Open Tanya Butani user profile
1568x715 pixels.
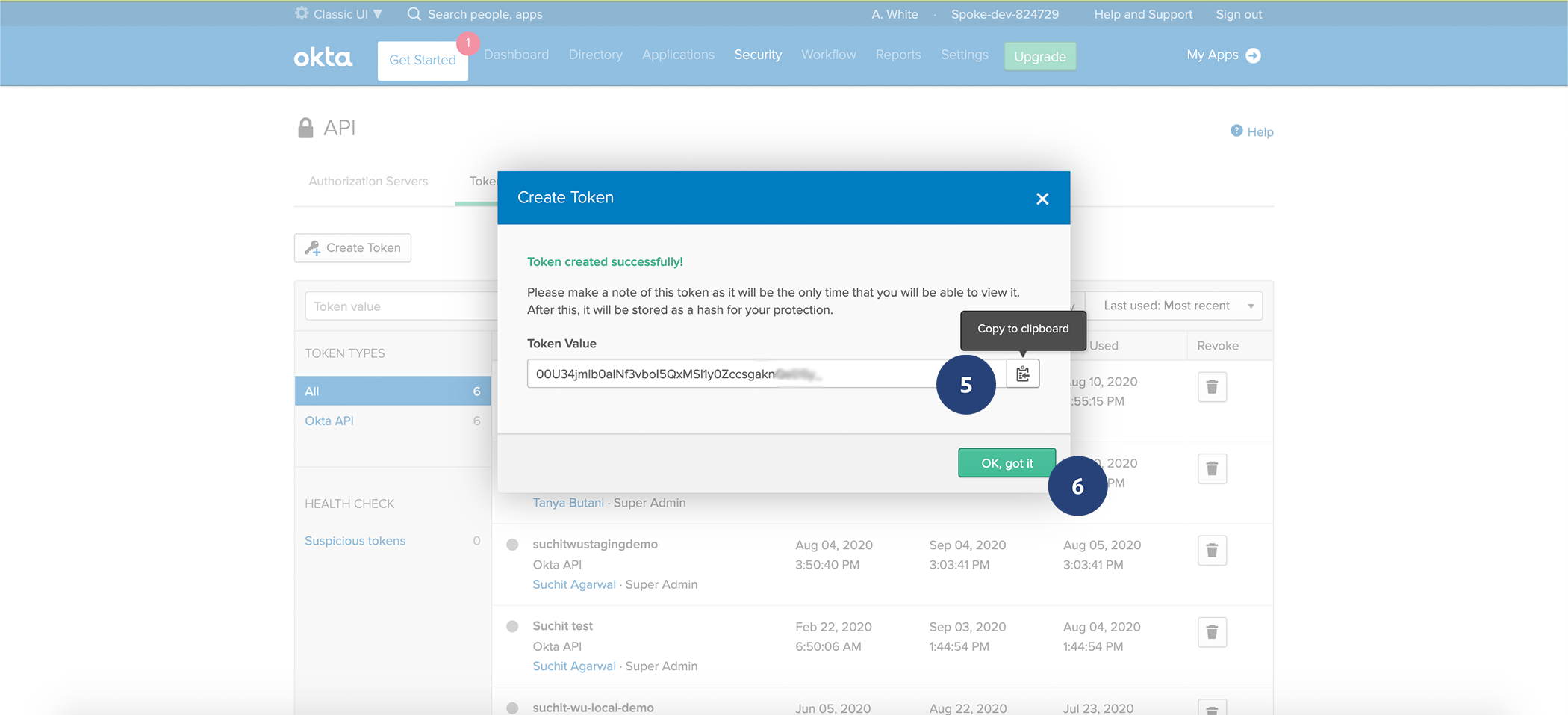click(568, 503)
